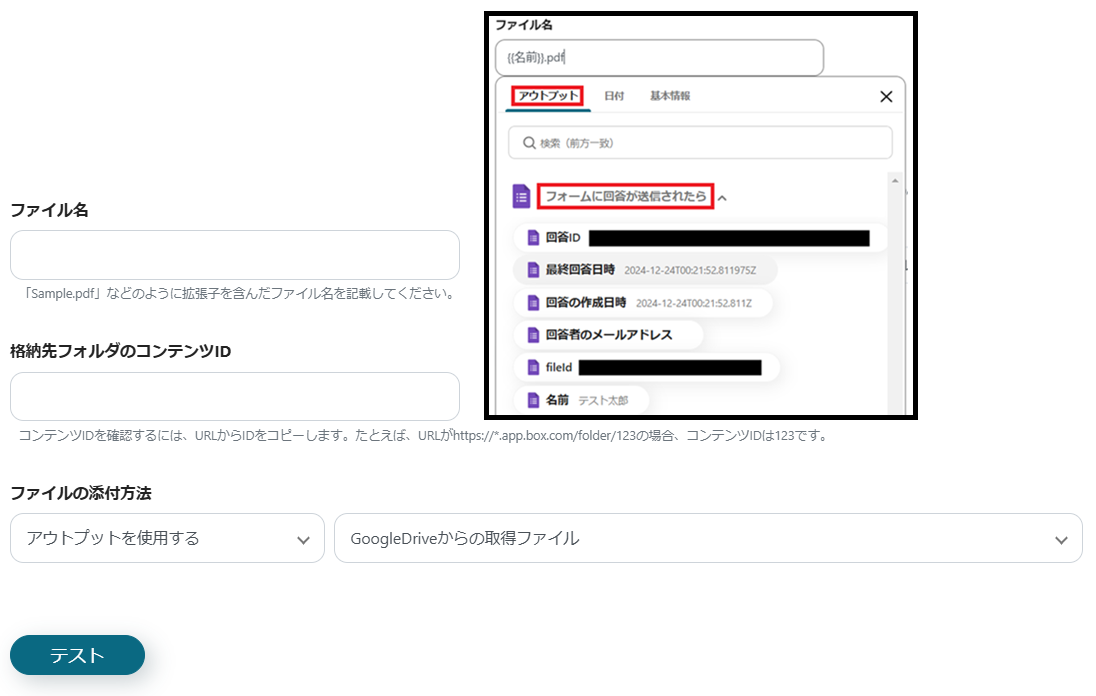Switch to the 日付 tab
Screen dimensions: 1096x696
(x=614, y=96)
